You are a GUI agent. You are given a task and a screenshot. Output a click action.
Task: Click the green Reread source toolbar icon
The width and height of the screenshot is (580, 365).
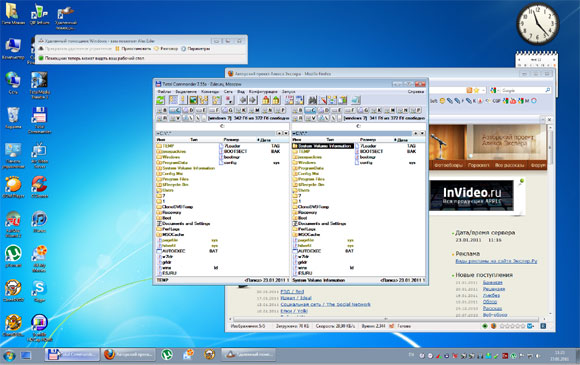(x=161, y=100)
